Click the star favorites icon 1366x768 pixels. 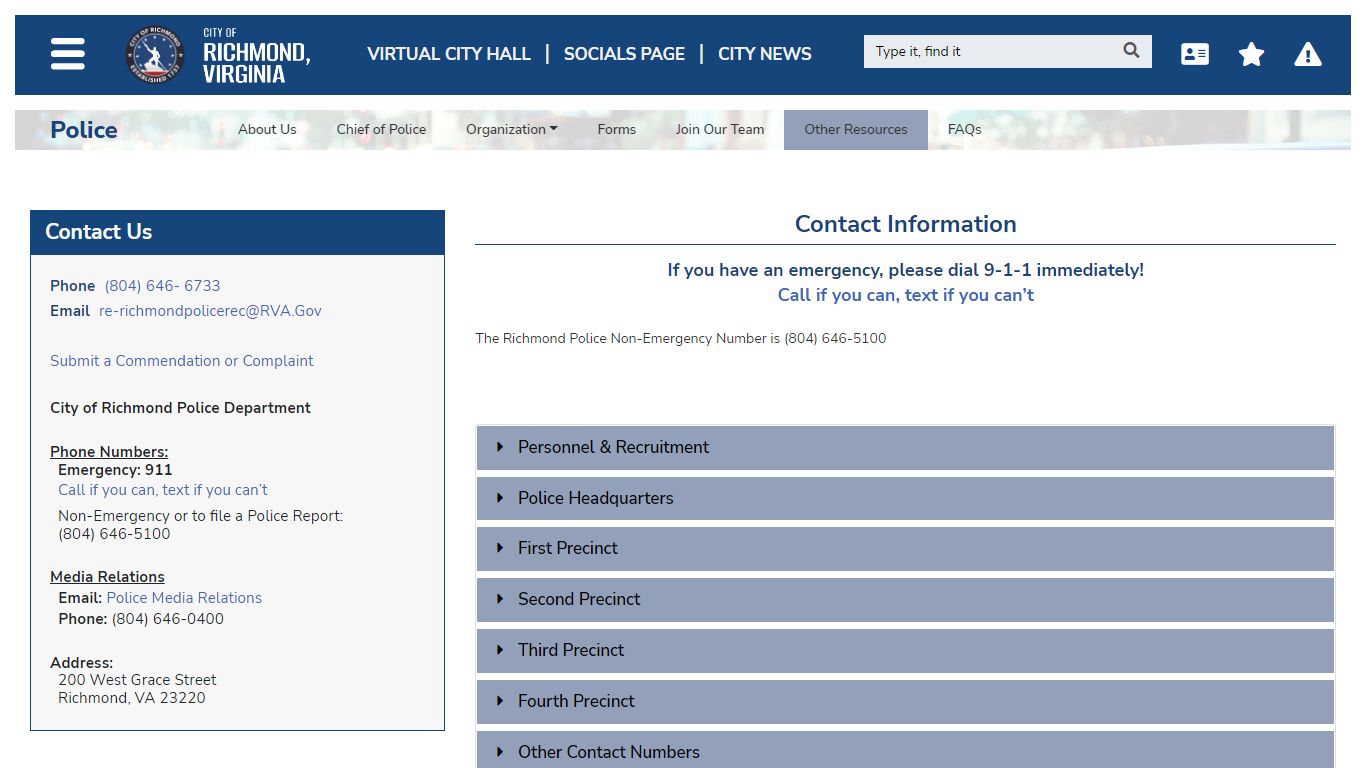point(1251,54)
